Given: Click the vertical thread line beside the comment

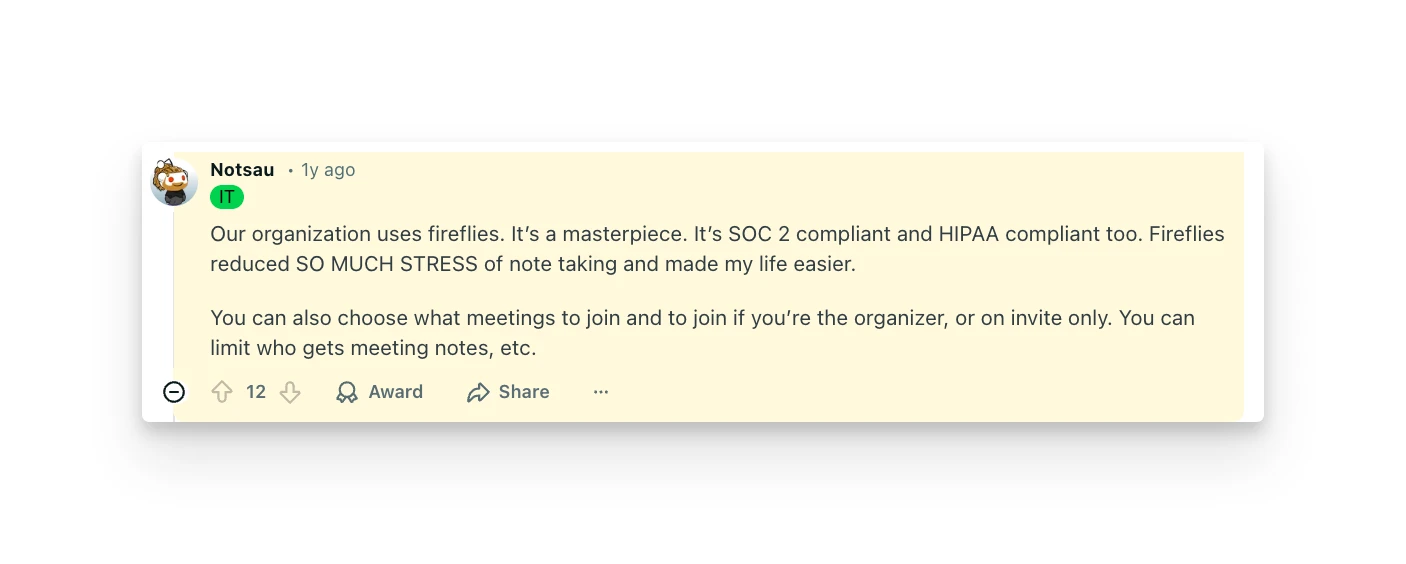Looking at the screenshot, I should [x=174, y=300].
